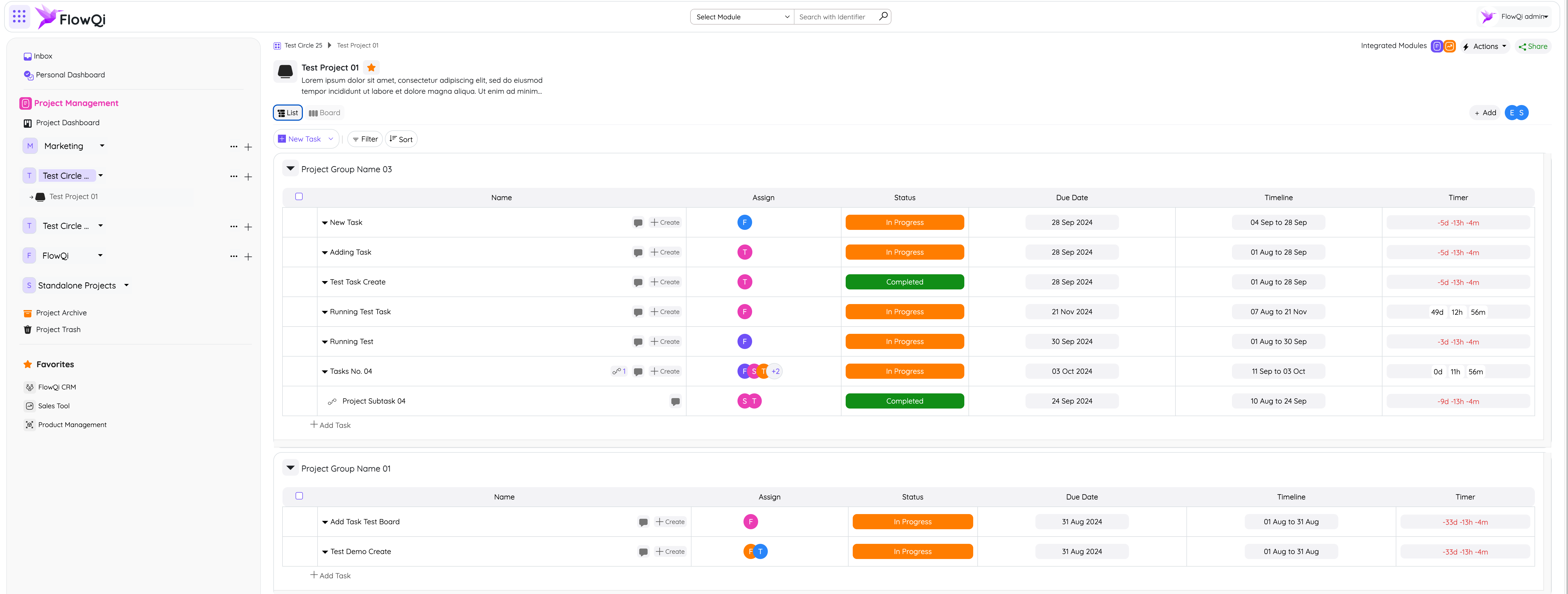Open the Inbox from the sidebar
Screen dimensions: 1568x594
pos(43,56)
